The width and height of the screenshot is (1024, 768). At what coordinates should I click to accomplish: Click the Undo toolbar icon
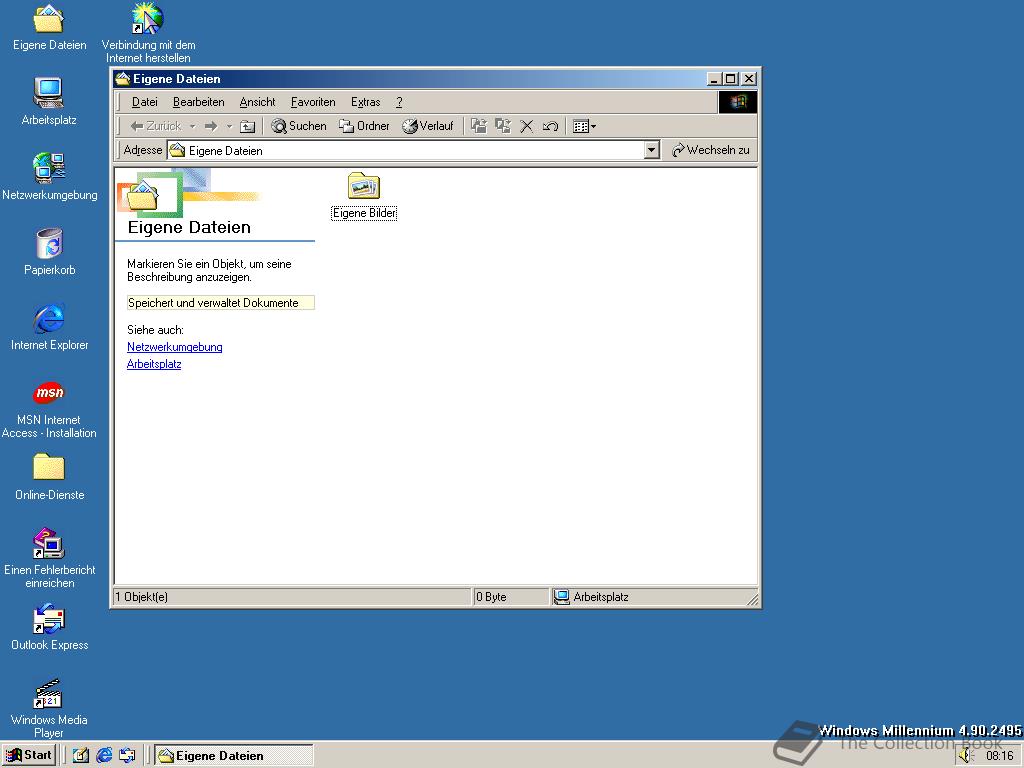[x=550, y=126]
